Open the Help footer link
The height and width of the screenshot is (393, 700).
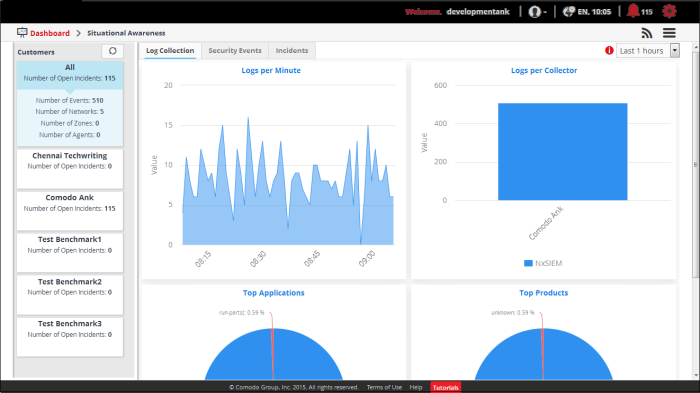pyautogui.click(x=416, y=387)
